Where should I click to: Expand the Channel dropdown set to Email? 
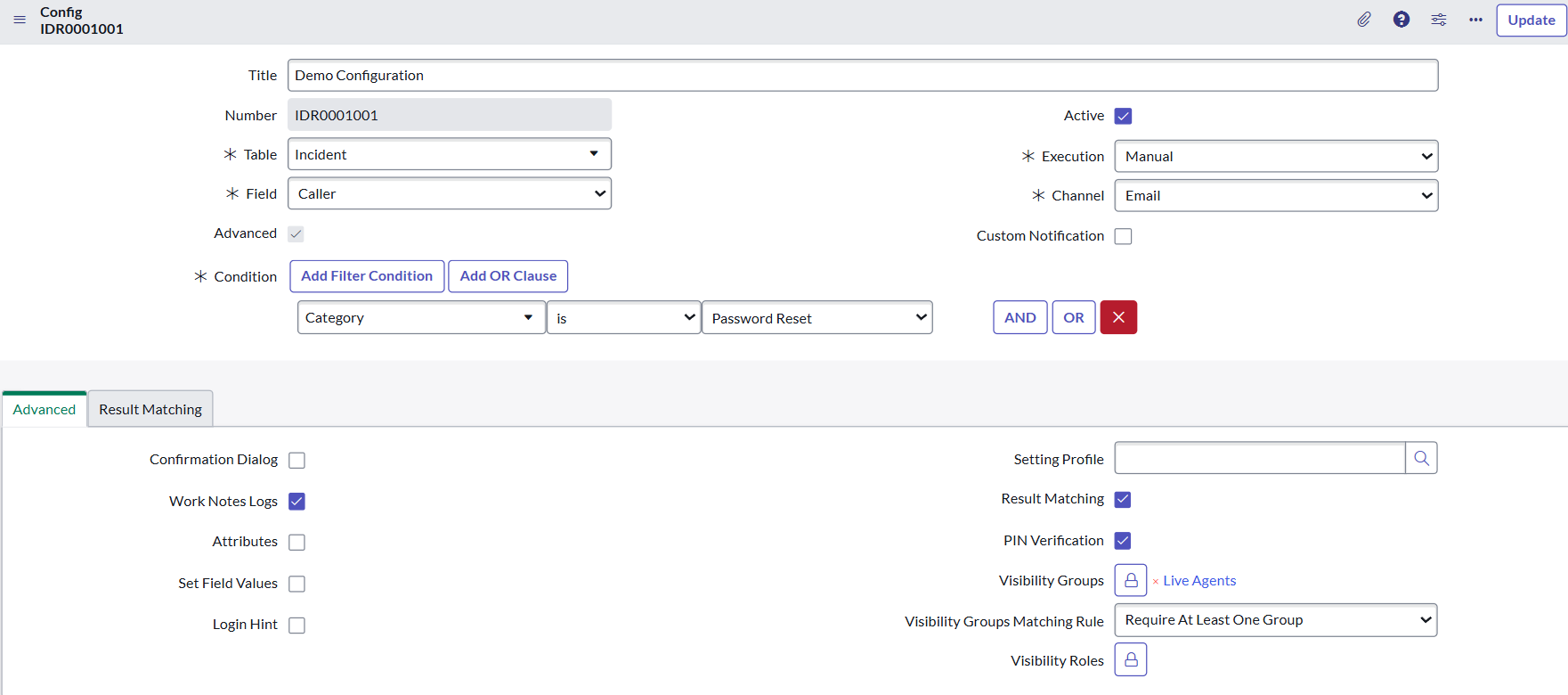[x=1276, y=195]
